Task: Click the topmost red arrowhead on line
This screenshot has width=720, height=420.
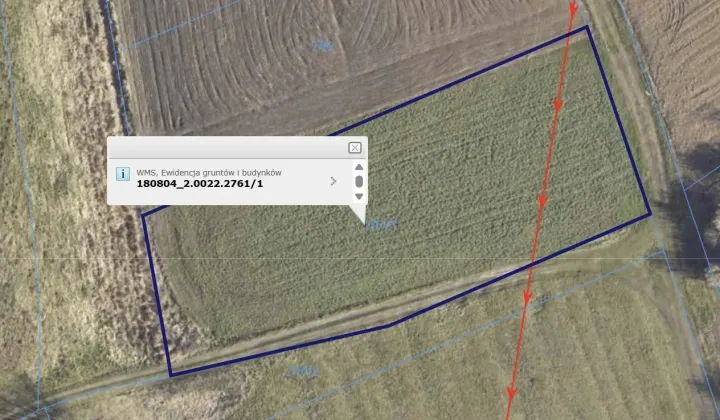Action: pyautogui.click(x=573, y=8)
